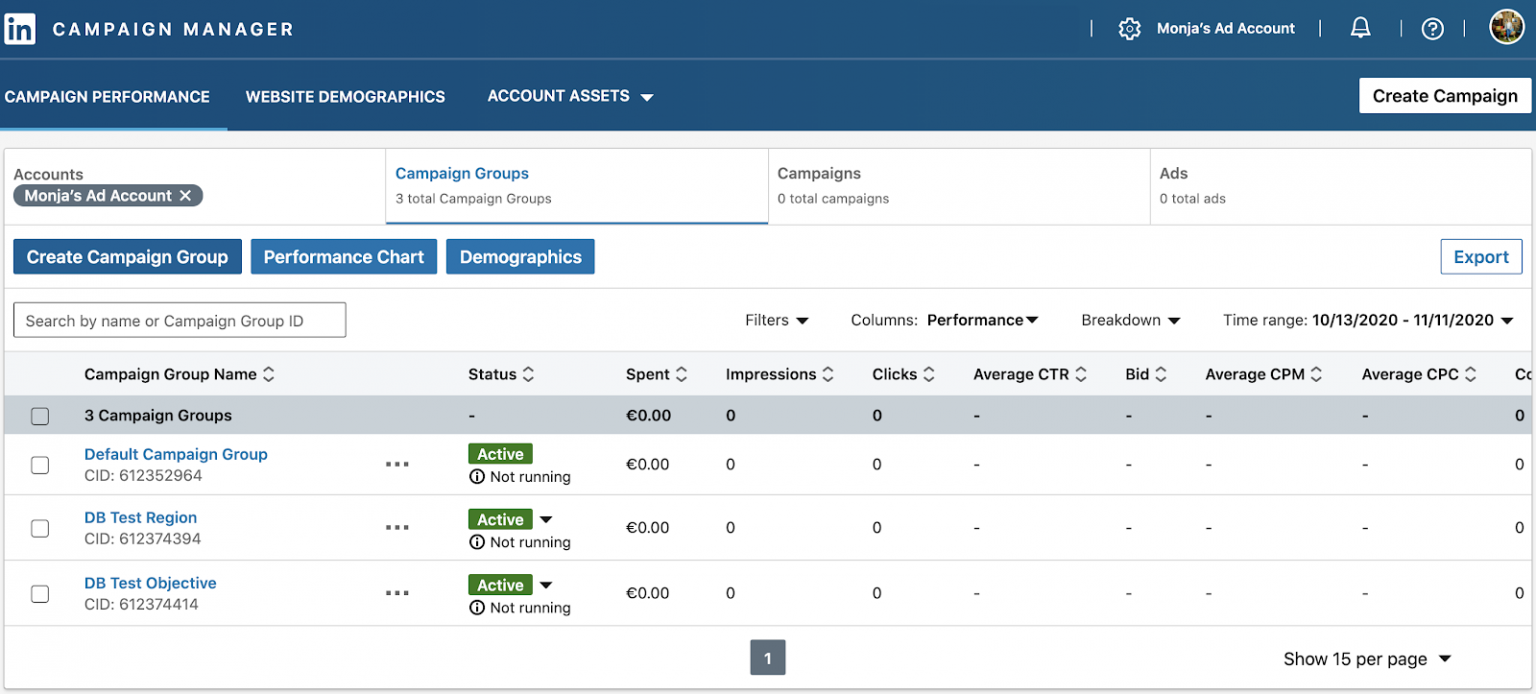Viewport: 1536px width, 694px height.
Task: Open the Active status dropdown for DB Test Objective
Action: point(544,584)
